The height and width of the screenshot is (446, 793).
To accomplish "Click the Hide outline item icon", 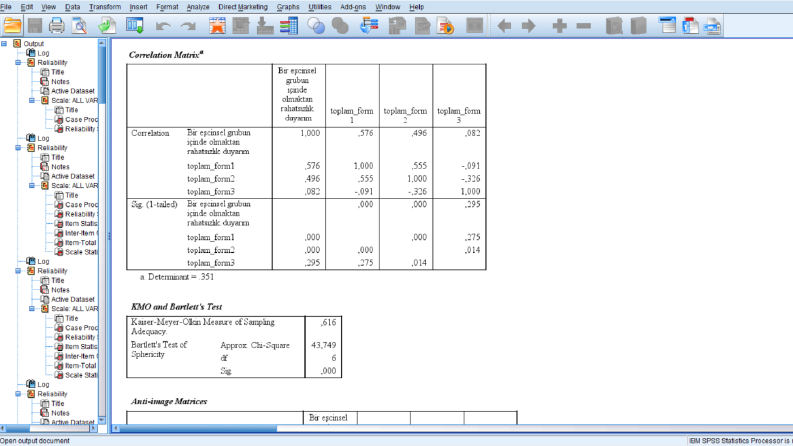I will (x=639, y=26).
